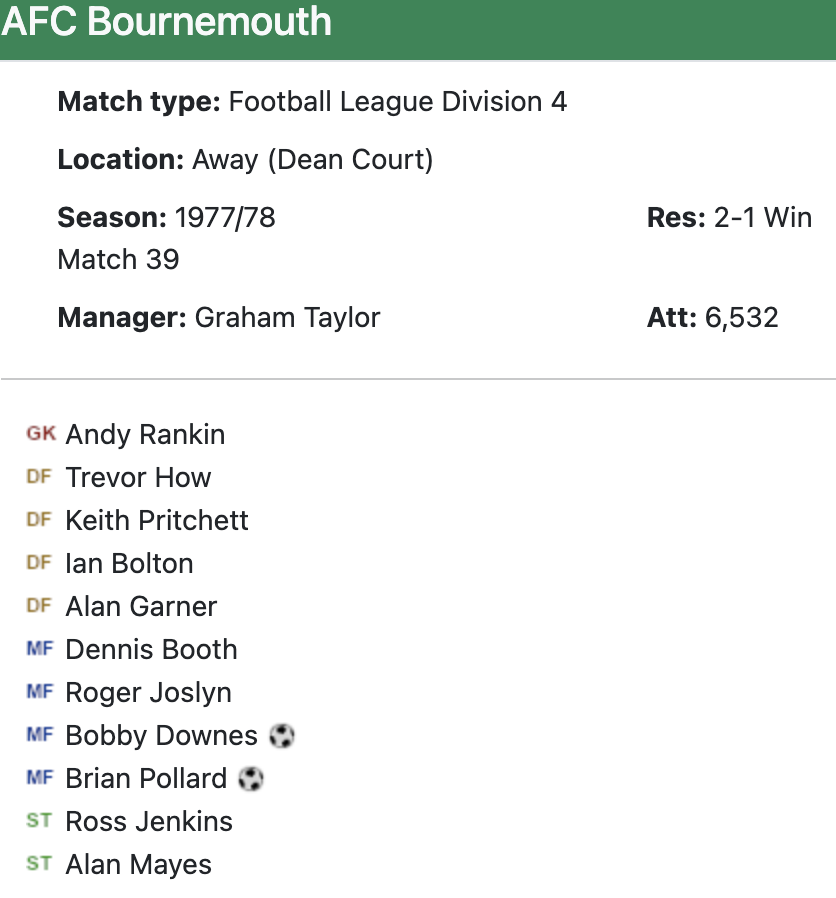The image size is (836, 898).
Task: Click the DF icon beside Alan Garner
Action: click(39, 606)
